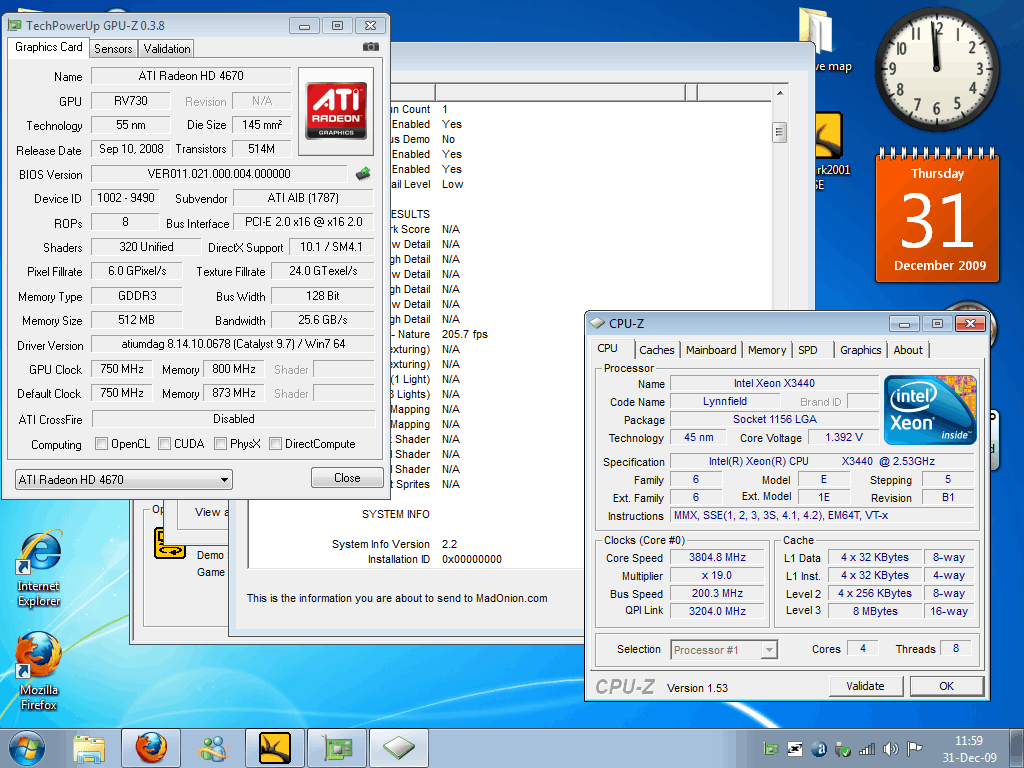Enable the OpenCL checkbox
Viewport: 1024px width, 768px height.
coord(102,444)
